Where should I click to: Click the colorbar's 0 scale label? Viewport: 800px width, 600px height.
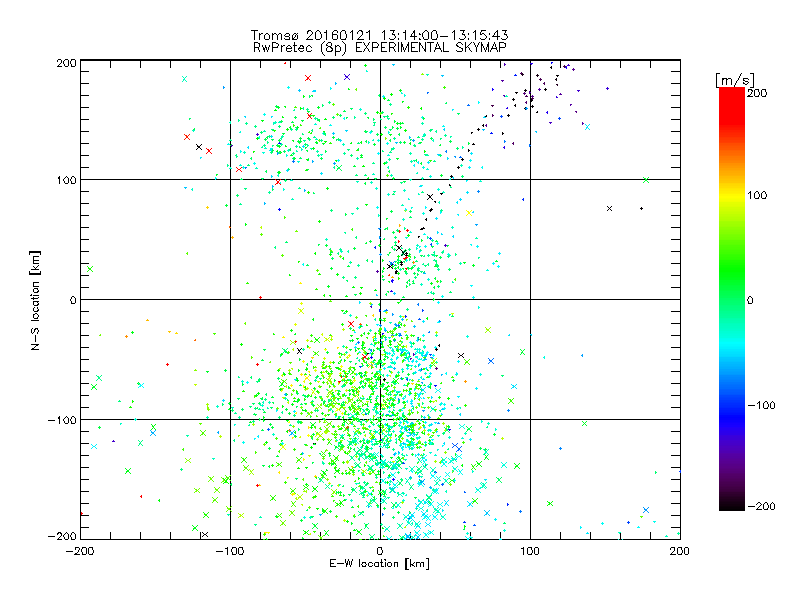(750, 300)
